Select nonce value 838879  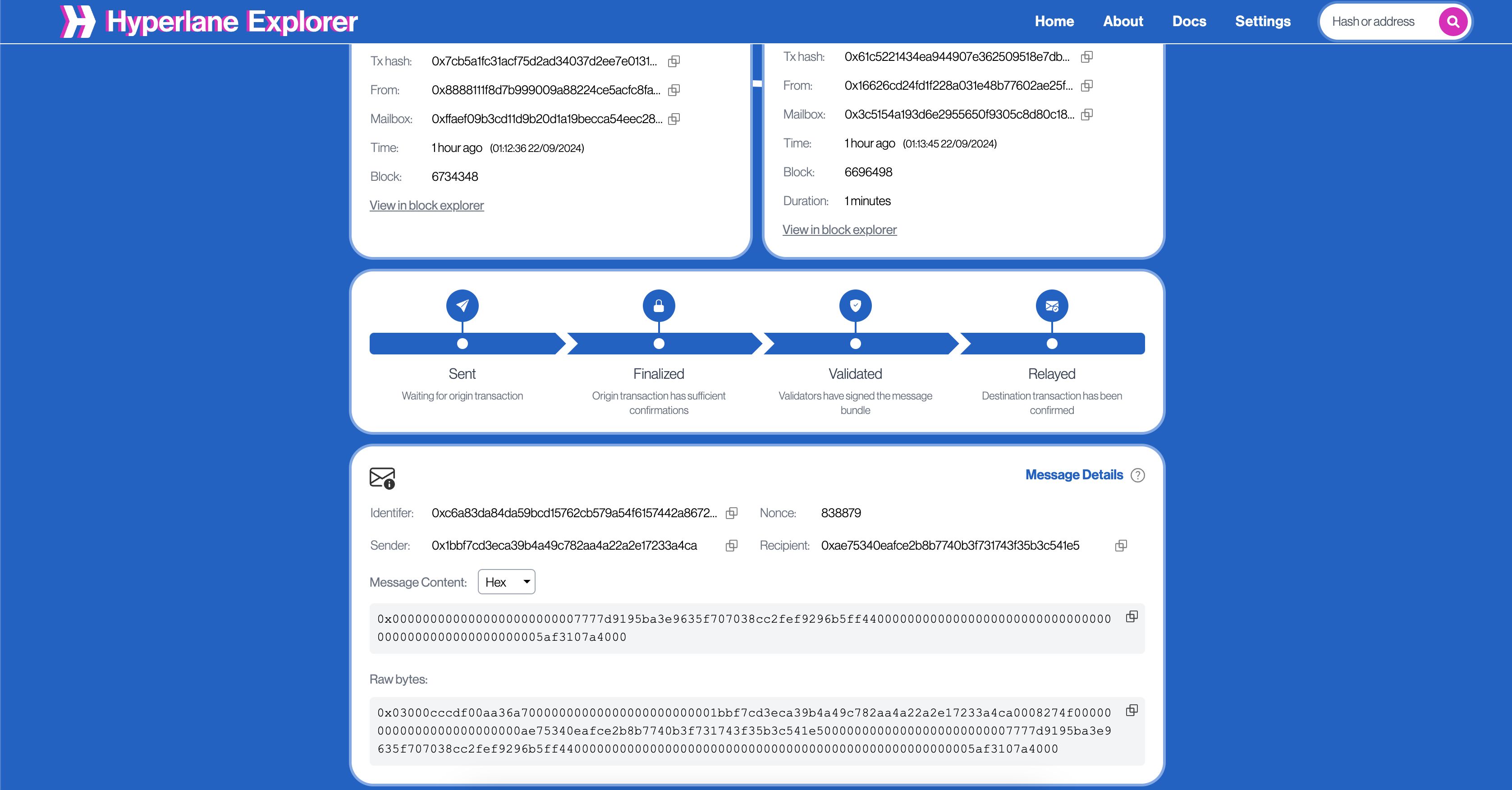(x=841, y=513)
